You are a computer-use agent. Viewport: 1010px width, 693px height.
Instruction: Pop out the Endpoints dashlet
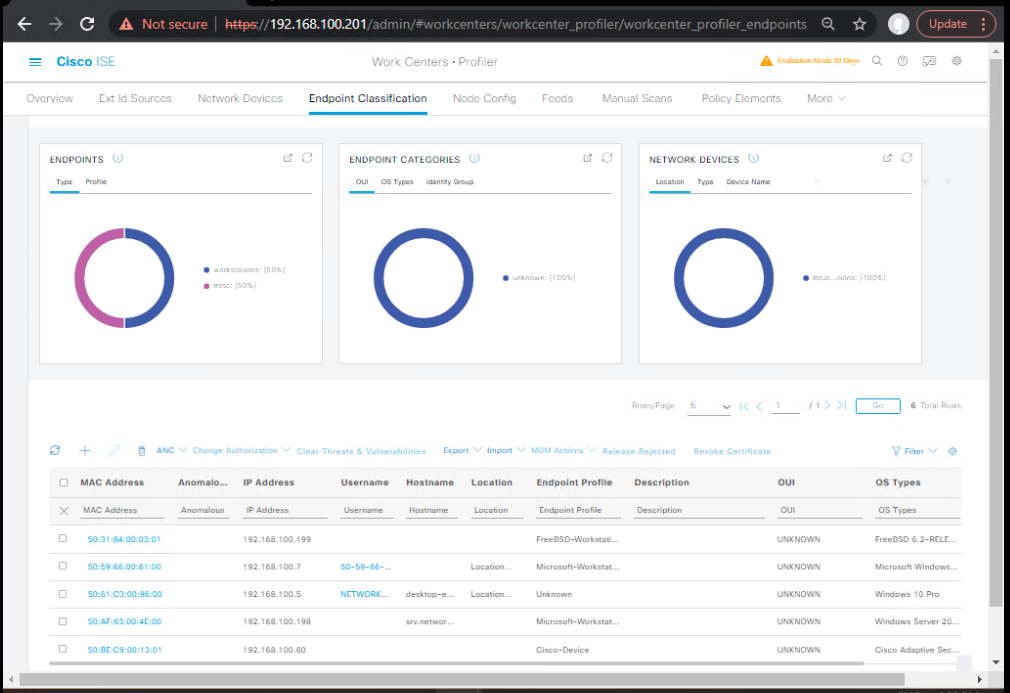(288, 158)
